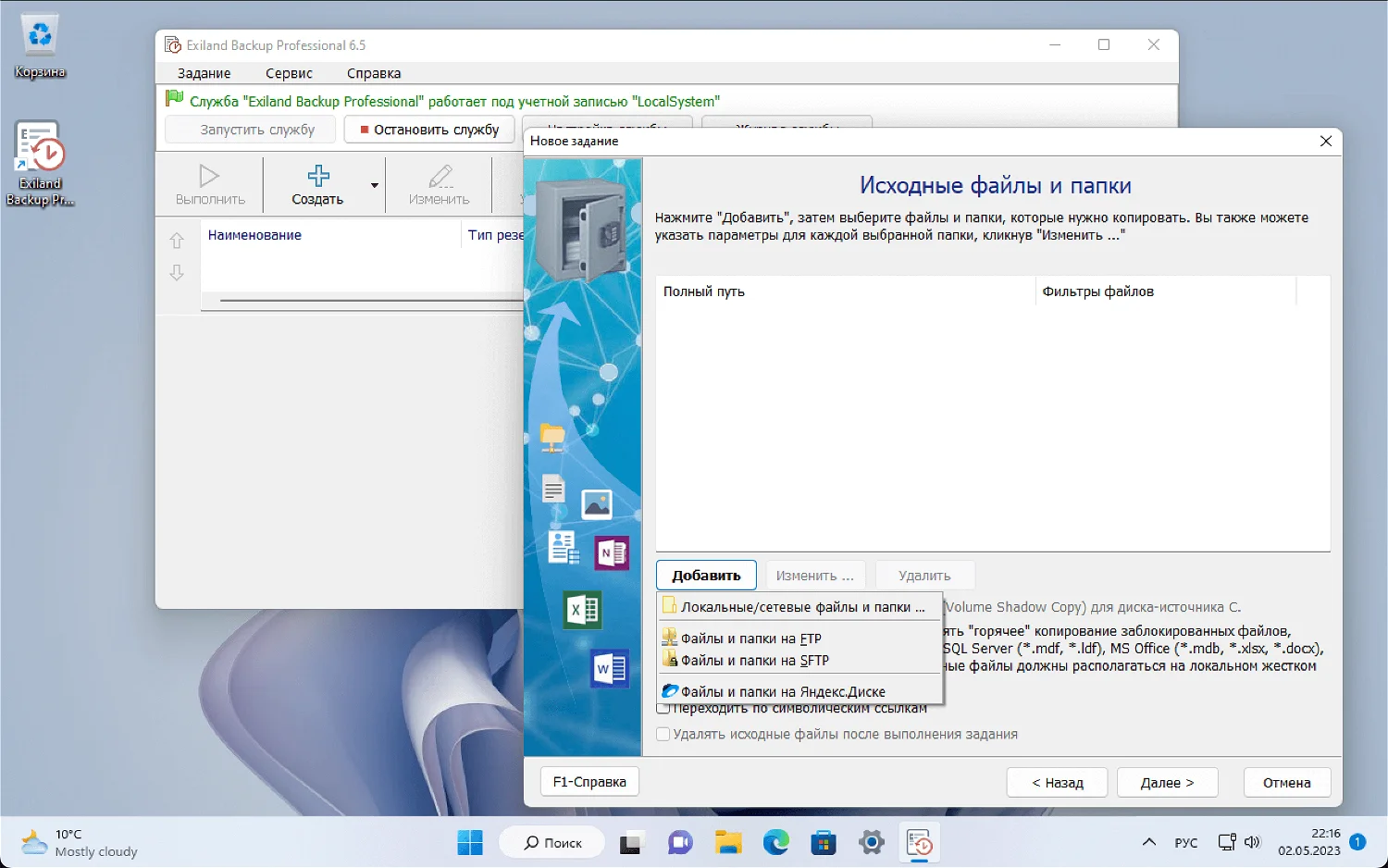Open Microsoft Edge from the taskbar
This screenshot has height=868, width=1388.
point(775,843)
